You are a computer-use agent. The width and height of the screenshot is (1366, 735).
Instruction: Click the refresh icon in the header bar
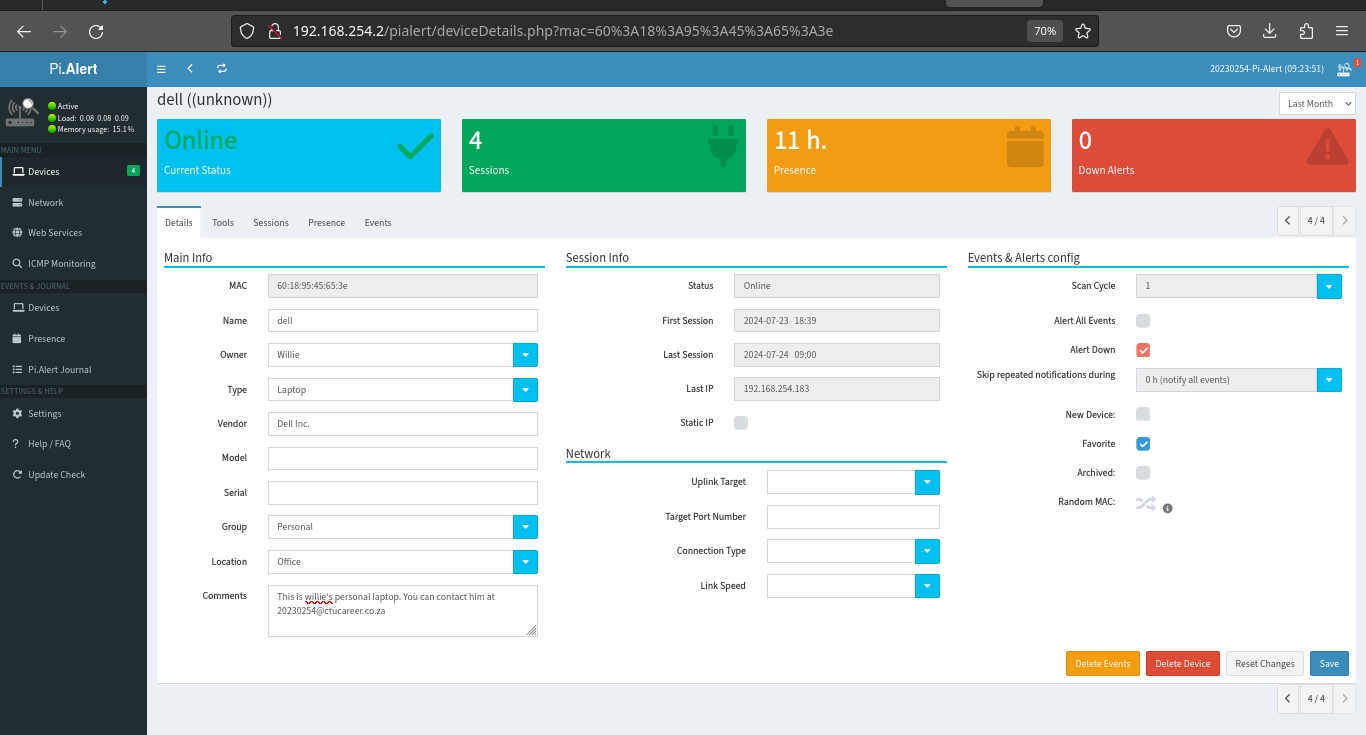tap(222, 69)
